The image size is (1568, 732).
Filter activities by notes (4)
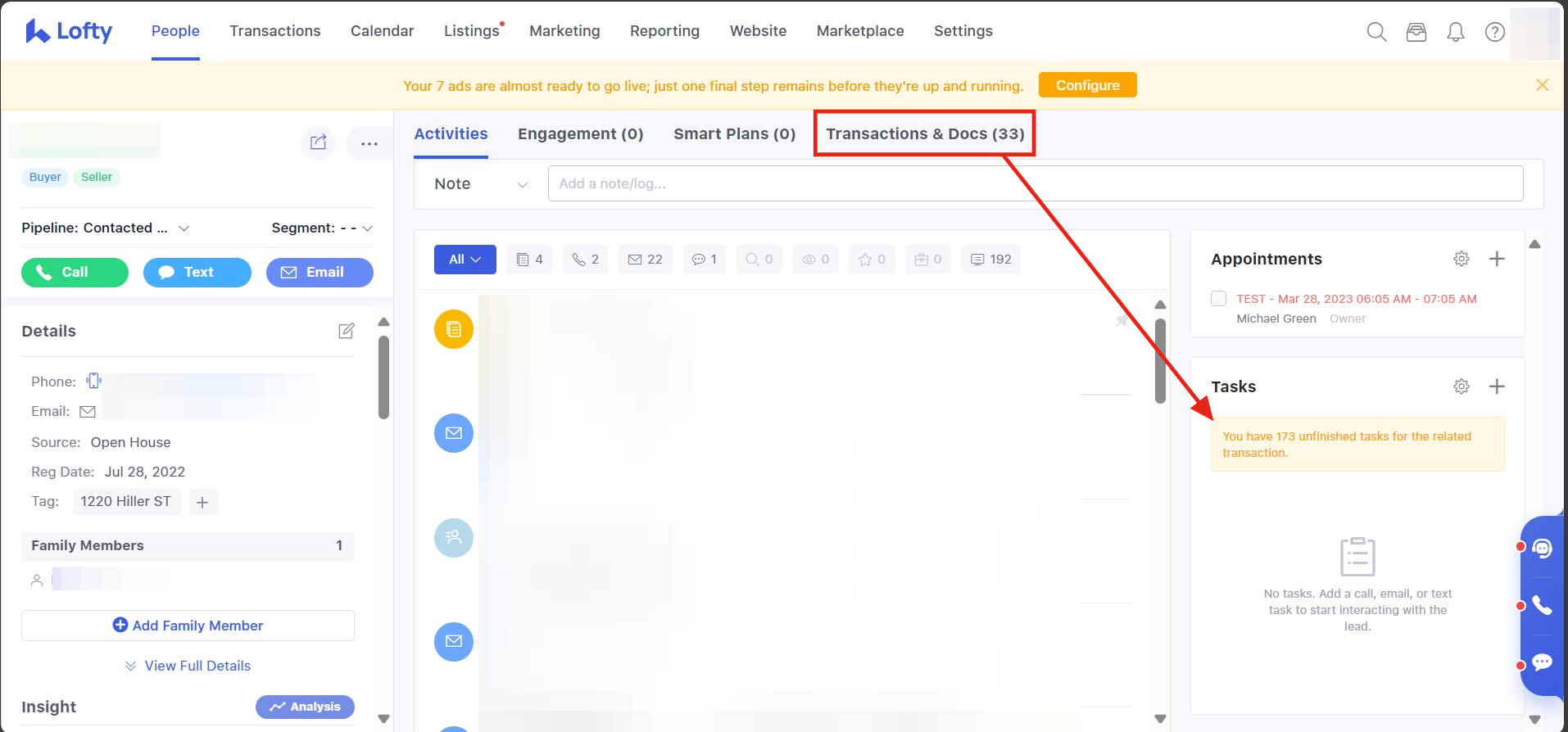pos(529,260)
